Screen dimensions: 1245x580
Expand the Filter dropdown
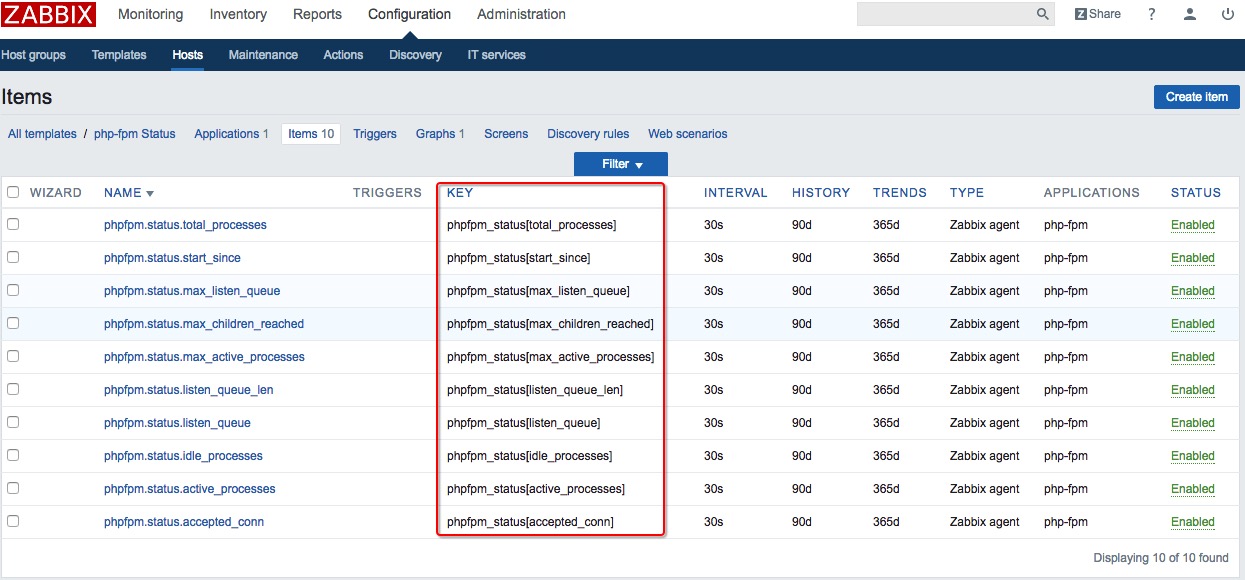[621, 164]
